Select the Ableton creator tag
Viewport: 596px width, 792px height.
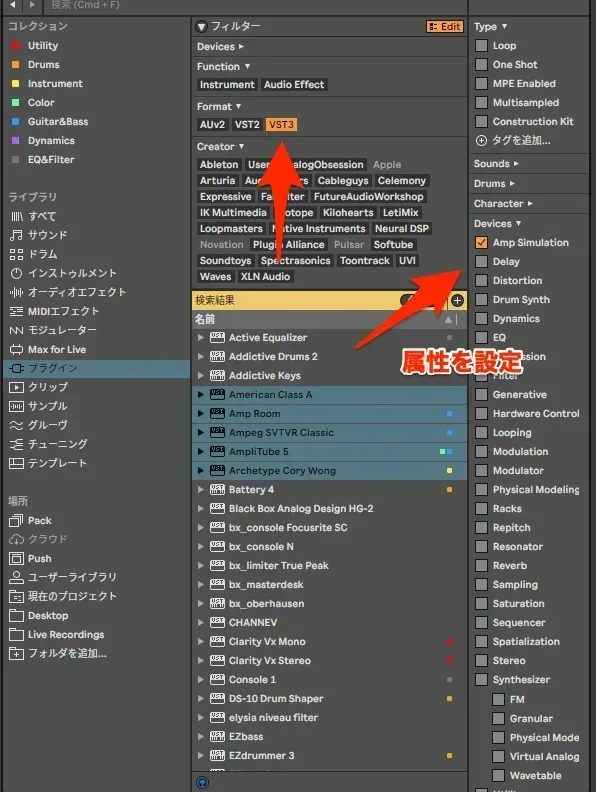219,165
